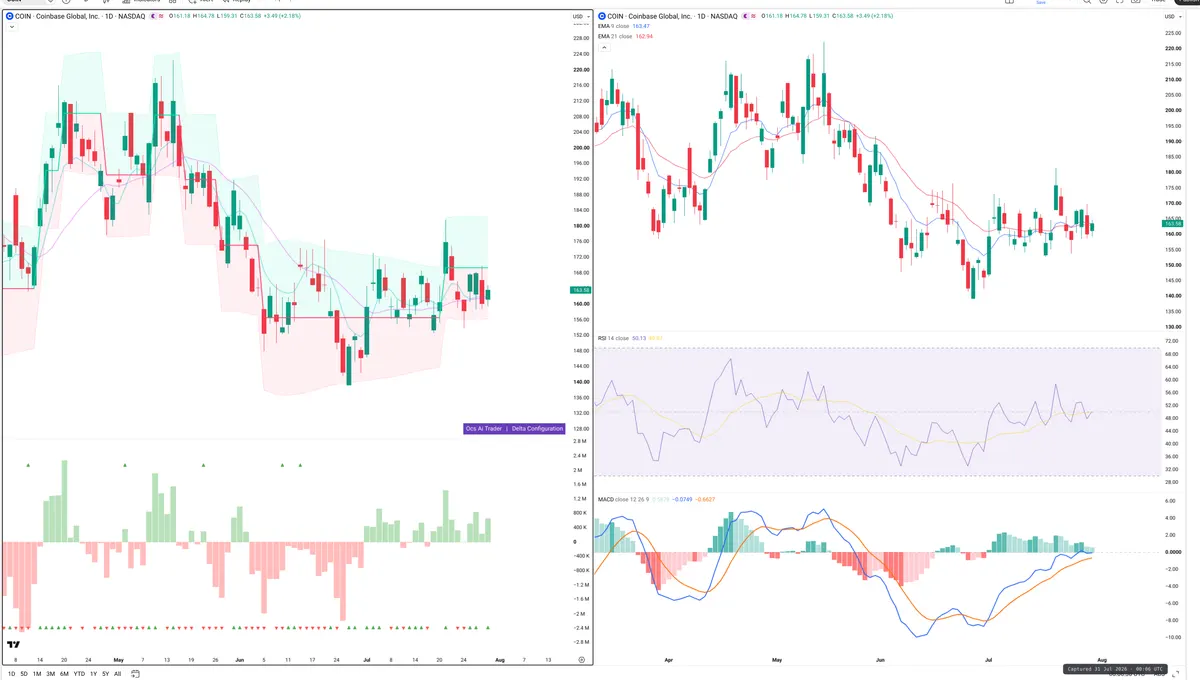Select the 5Y date range
Viewport: 1200px width, 680px height.
[106, 674]
